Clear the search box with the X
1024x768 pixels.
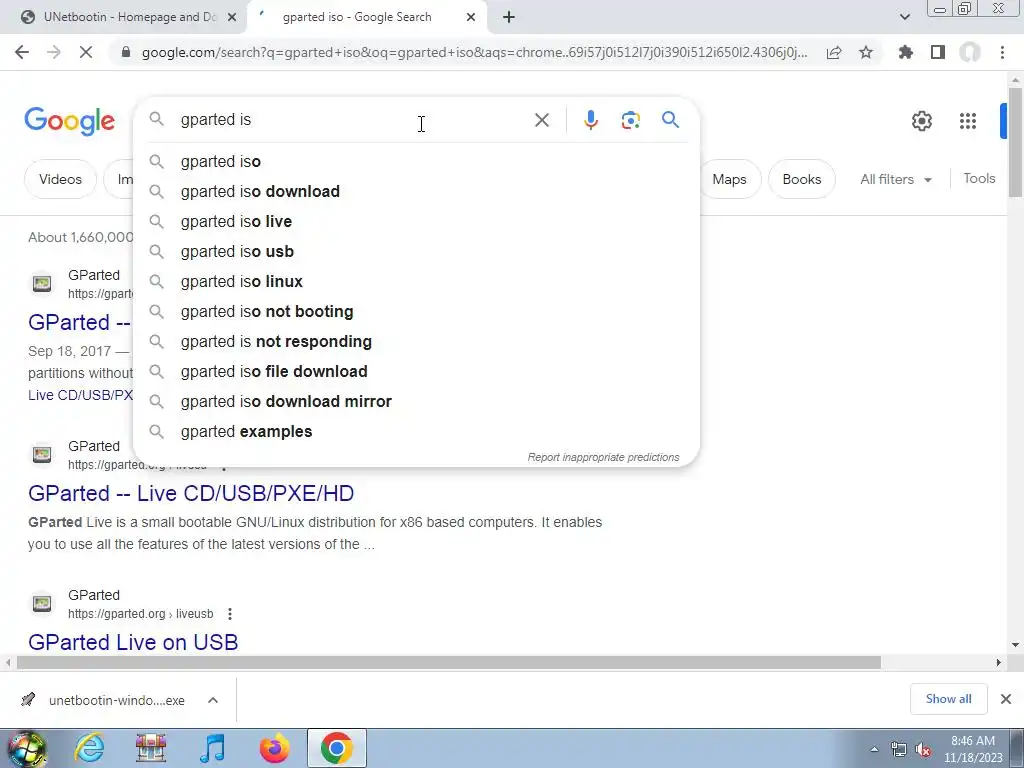(541, 120)
